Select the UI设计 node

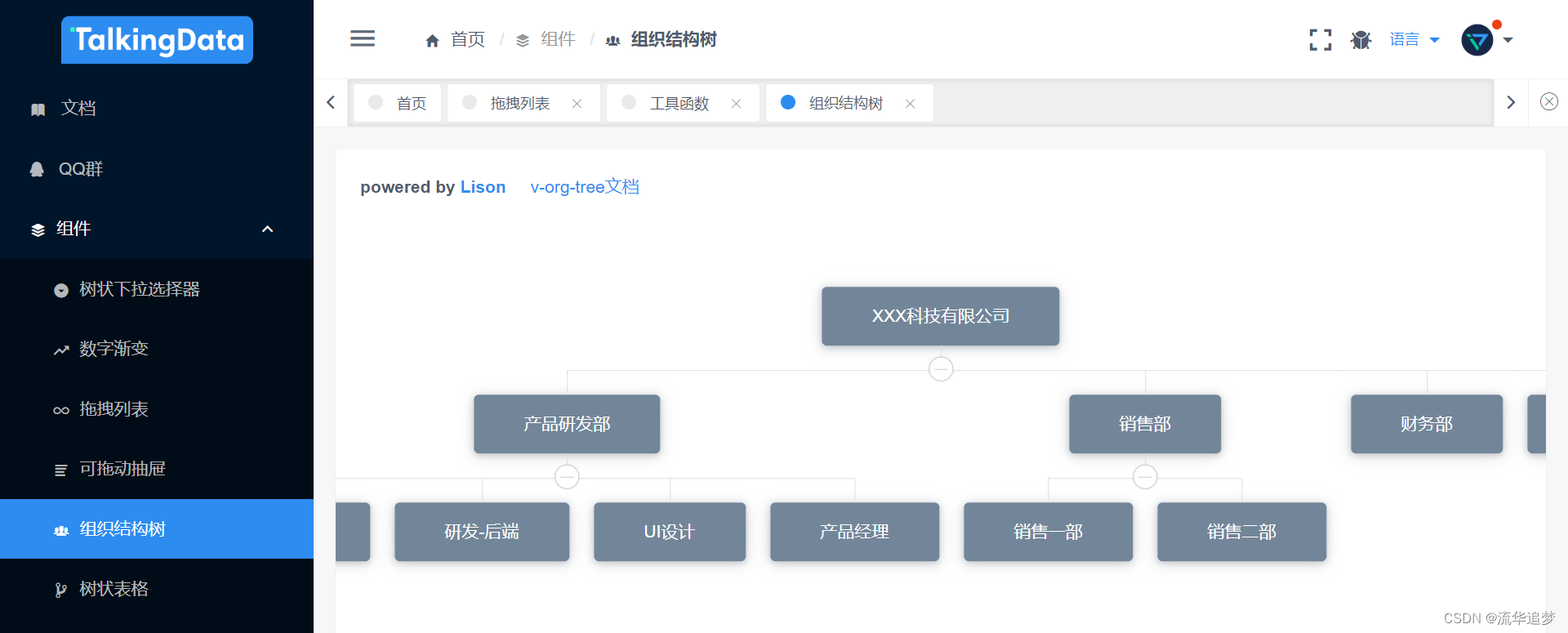click(670, 532)
